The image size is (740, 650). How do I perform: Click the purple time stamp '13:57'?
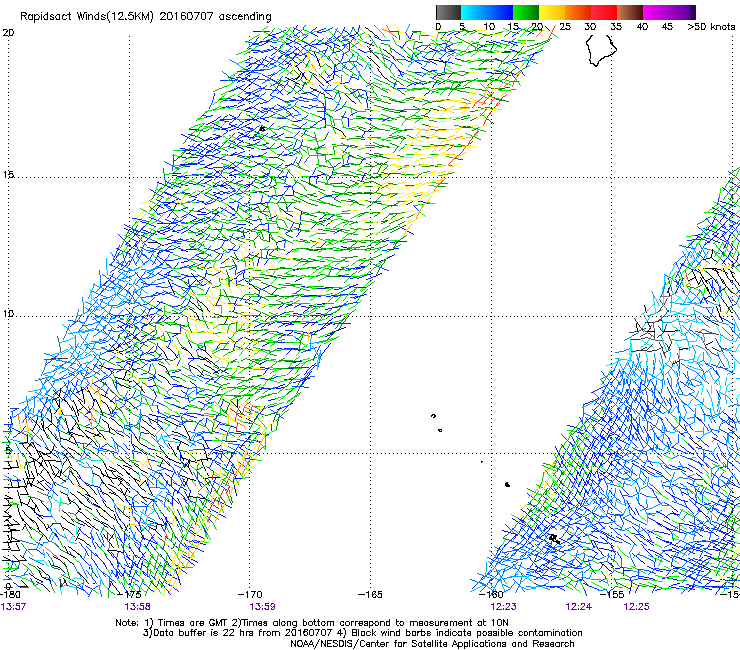[13, 607]
